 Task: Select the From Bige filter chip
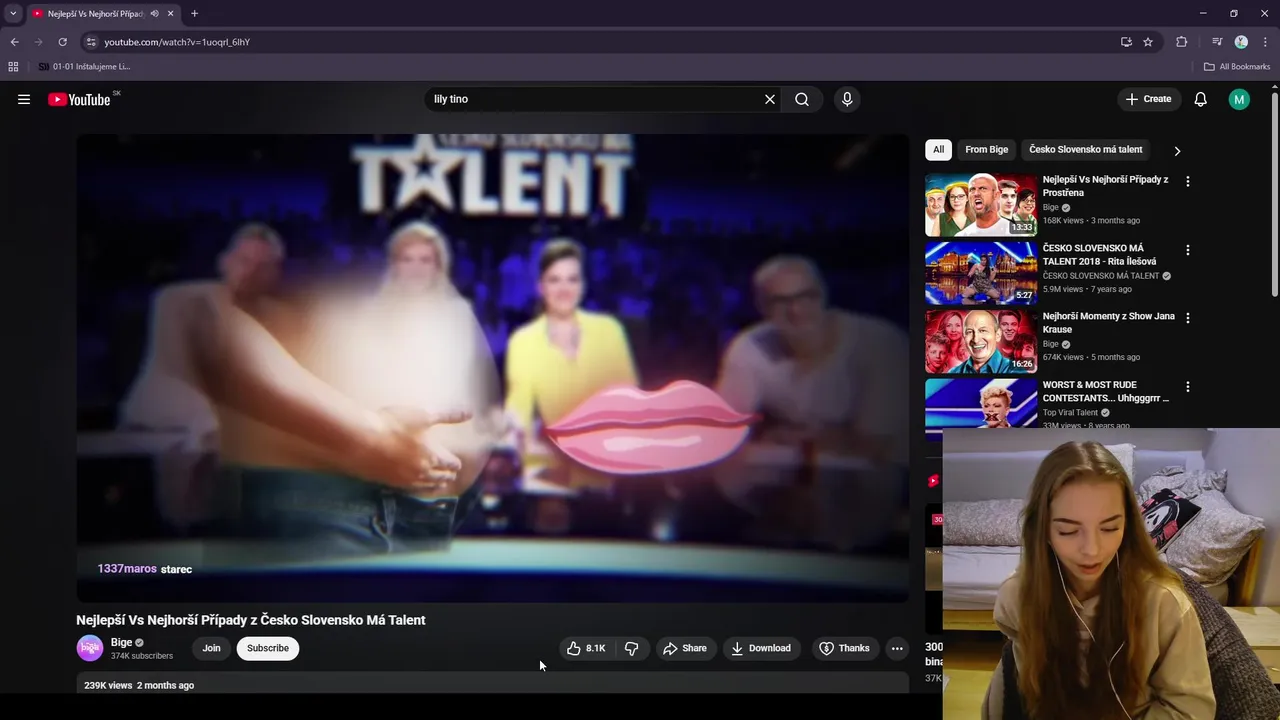click(x=986, y=150)
